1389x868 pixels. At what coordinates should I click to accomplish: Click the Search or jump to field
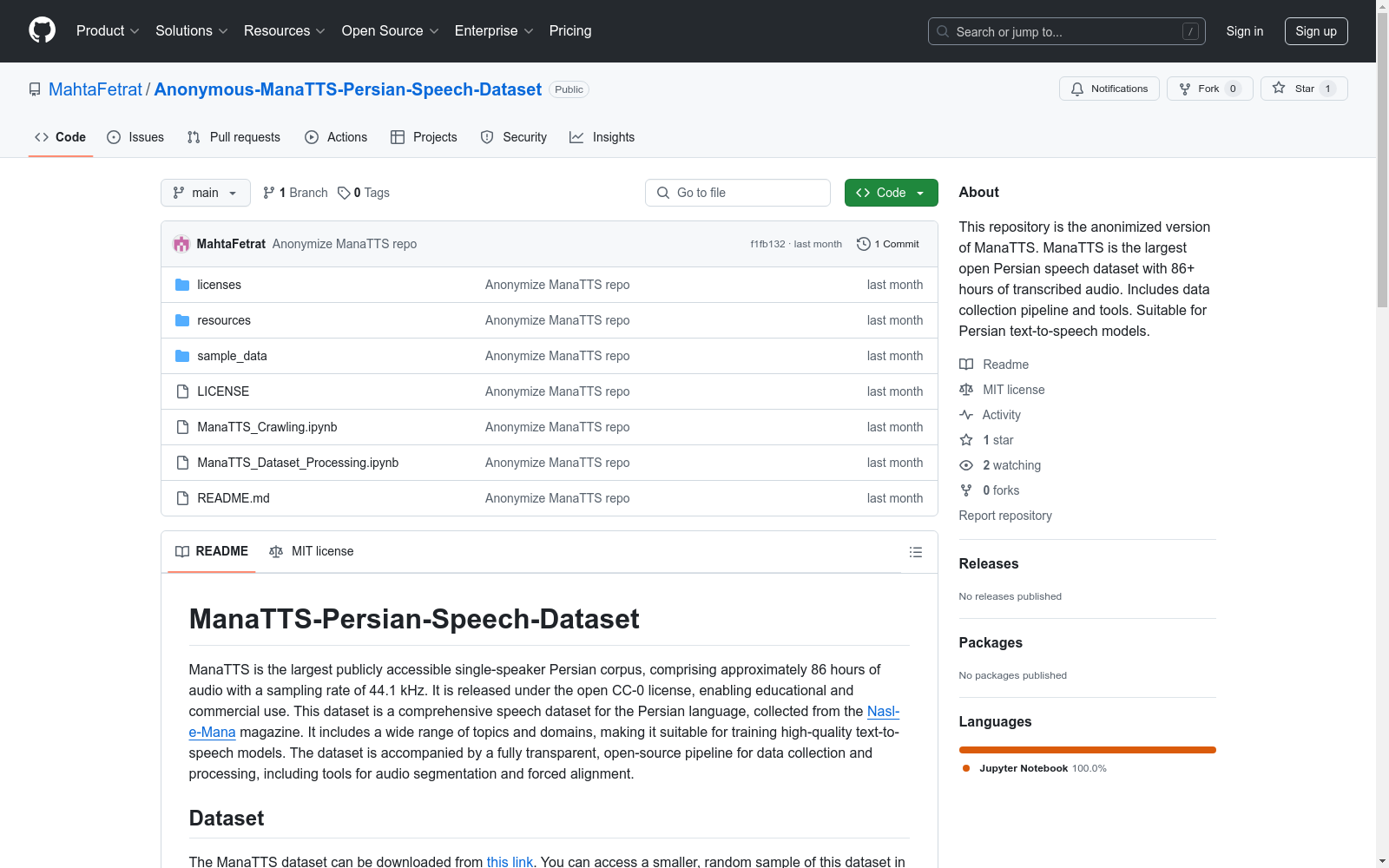[1067, 31]
